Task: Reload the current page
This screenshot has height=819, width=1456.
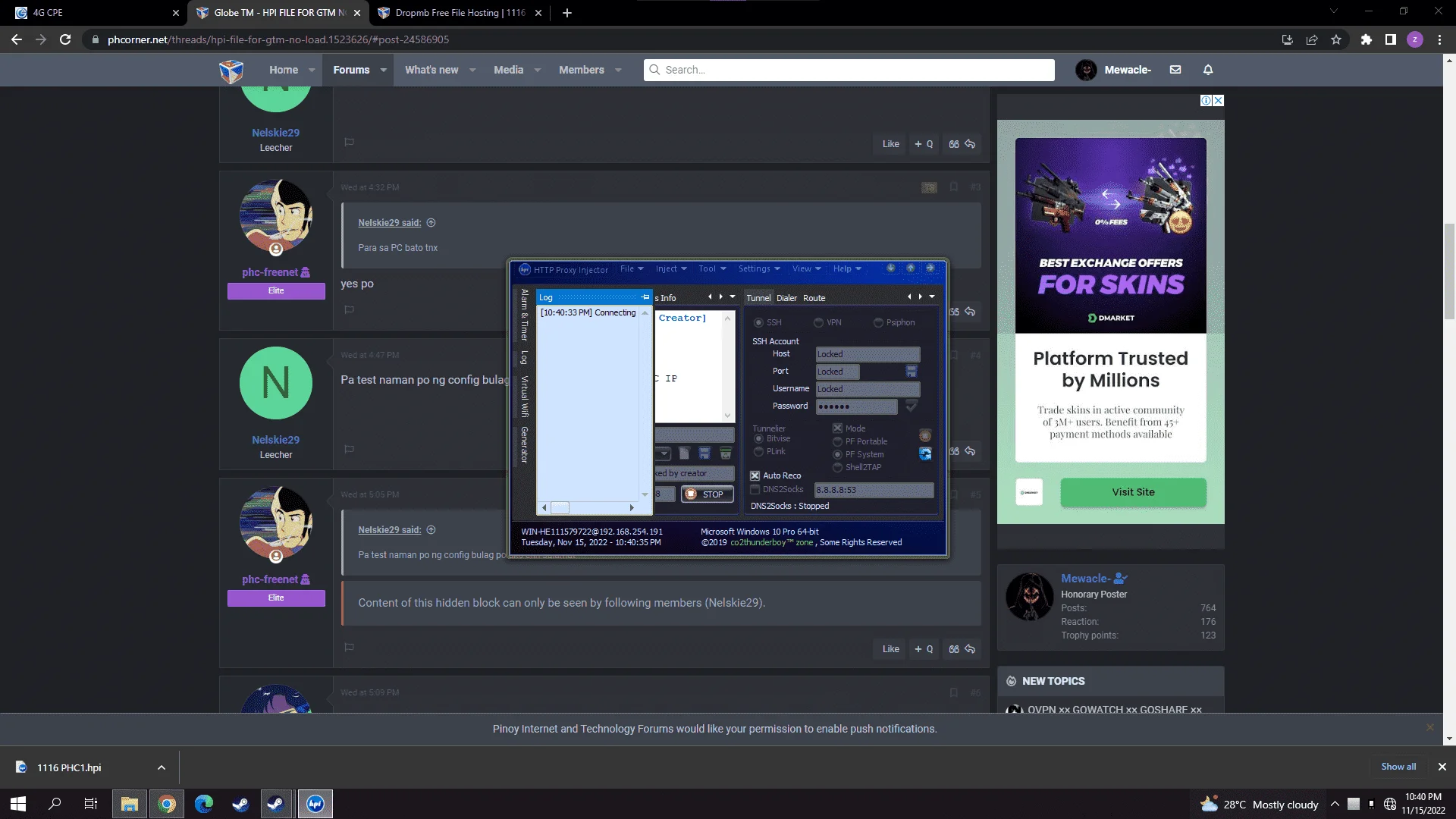Action: pyautogui.click(x=65, y=39)
